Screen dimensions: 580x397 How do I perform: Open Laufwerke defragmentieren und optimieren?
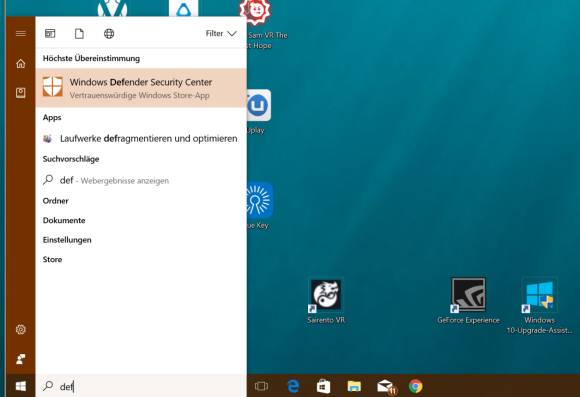click(x=141, y=138)
